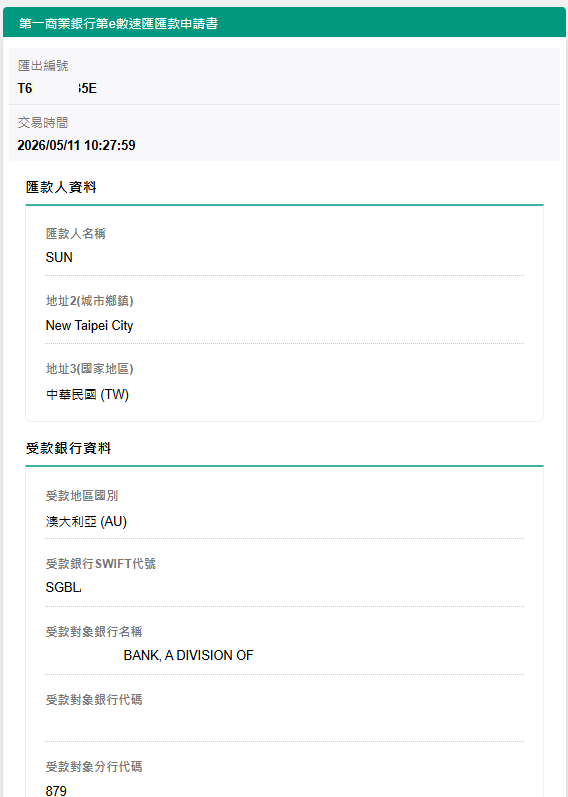Click the empty 受款對象銀行代碼 field

point(284,724)
